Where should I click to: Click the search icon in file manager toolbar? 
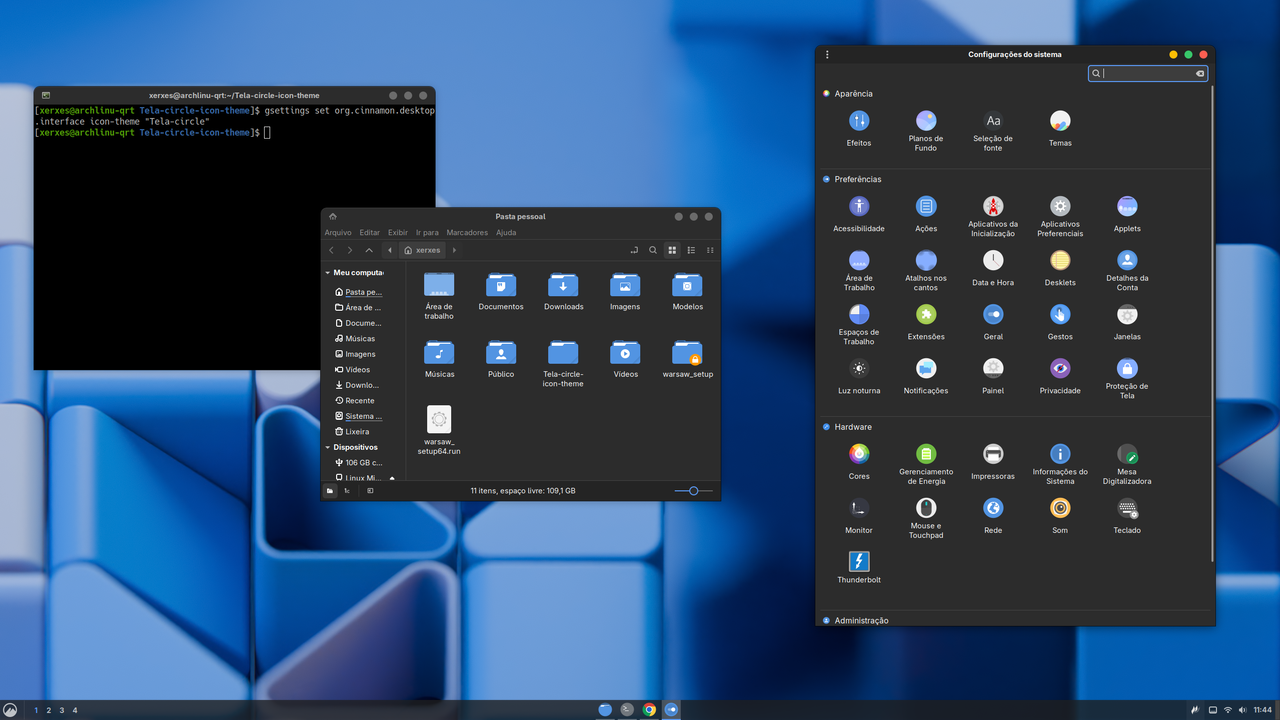pos(653,250)
